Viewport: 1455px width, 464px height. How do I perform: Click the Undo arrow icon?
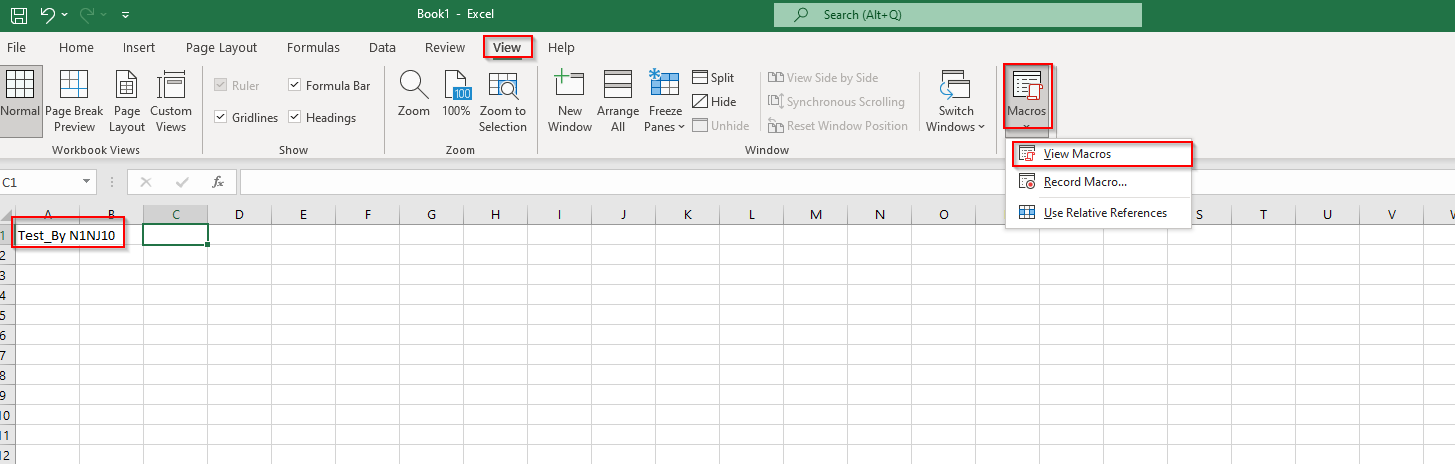click(47, 15)
